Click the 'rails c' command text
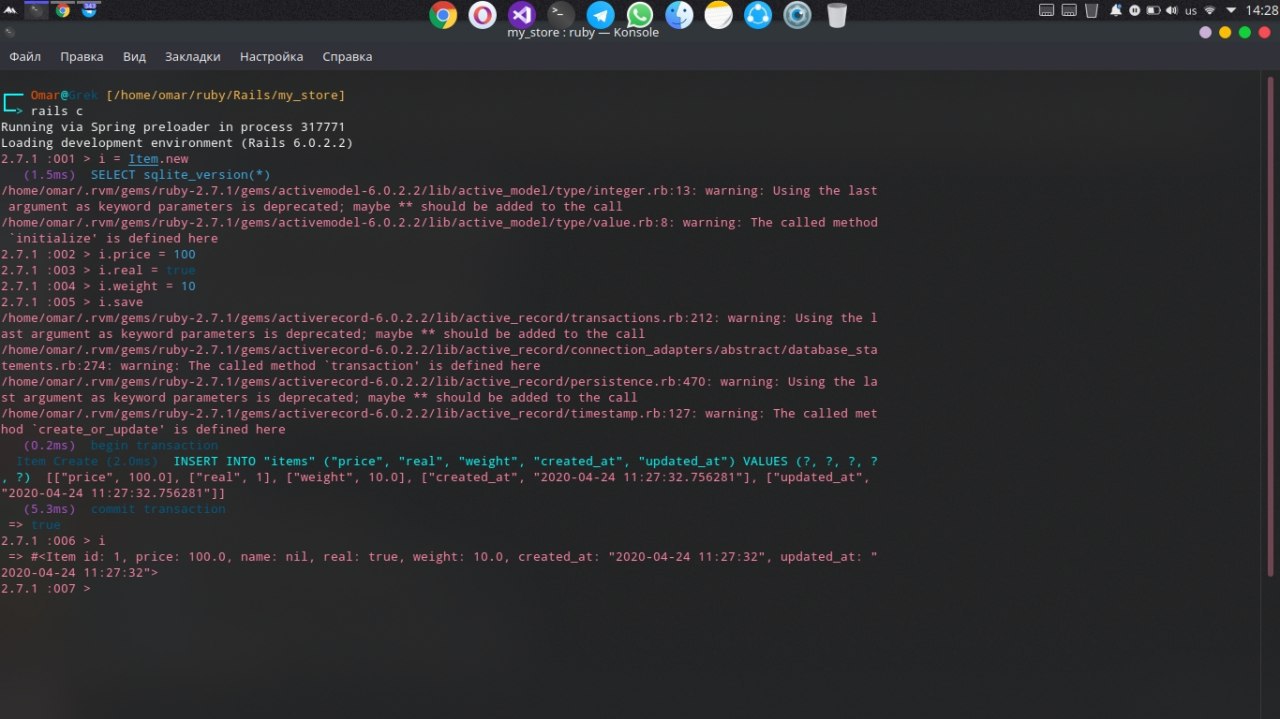The image size is (1280, 719). tap(57, 111)
